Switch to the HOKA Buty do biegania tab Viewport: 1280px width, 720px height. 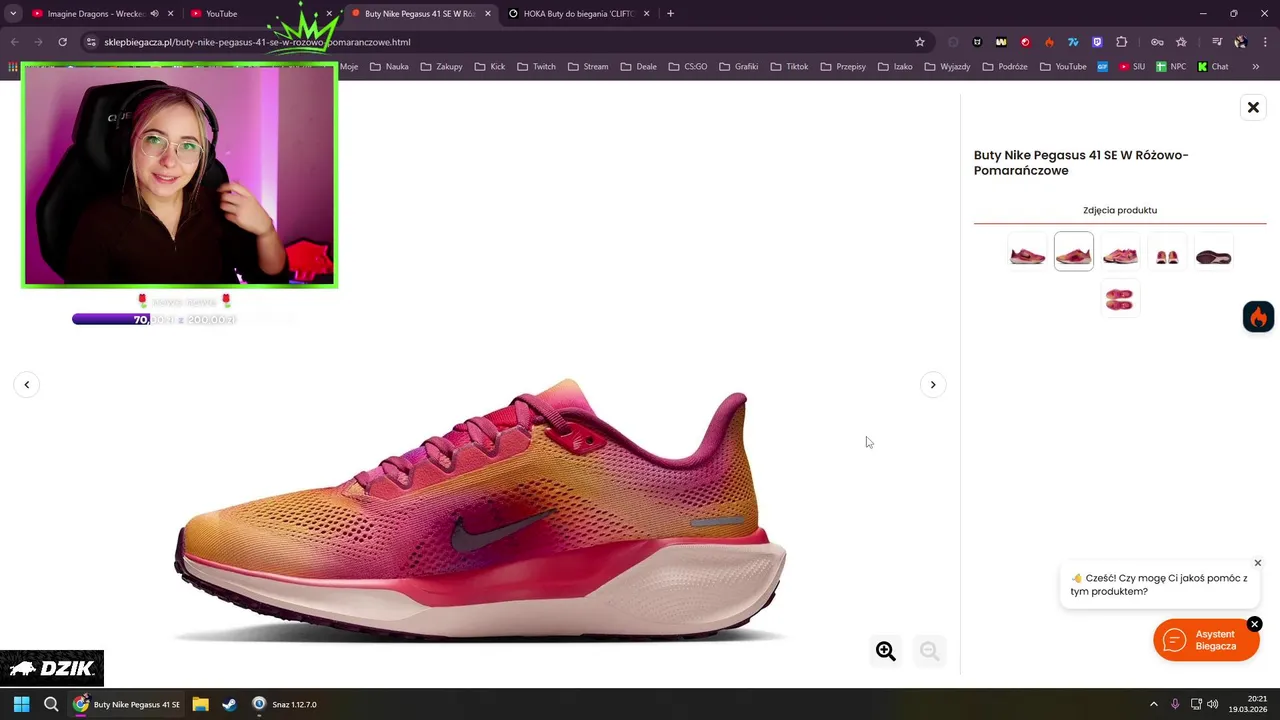(578, 14)
